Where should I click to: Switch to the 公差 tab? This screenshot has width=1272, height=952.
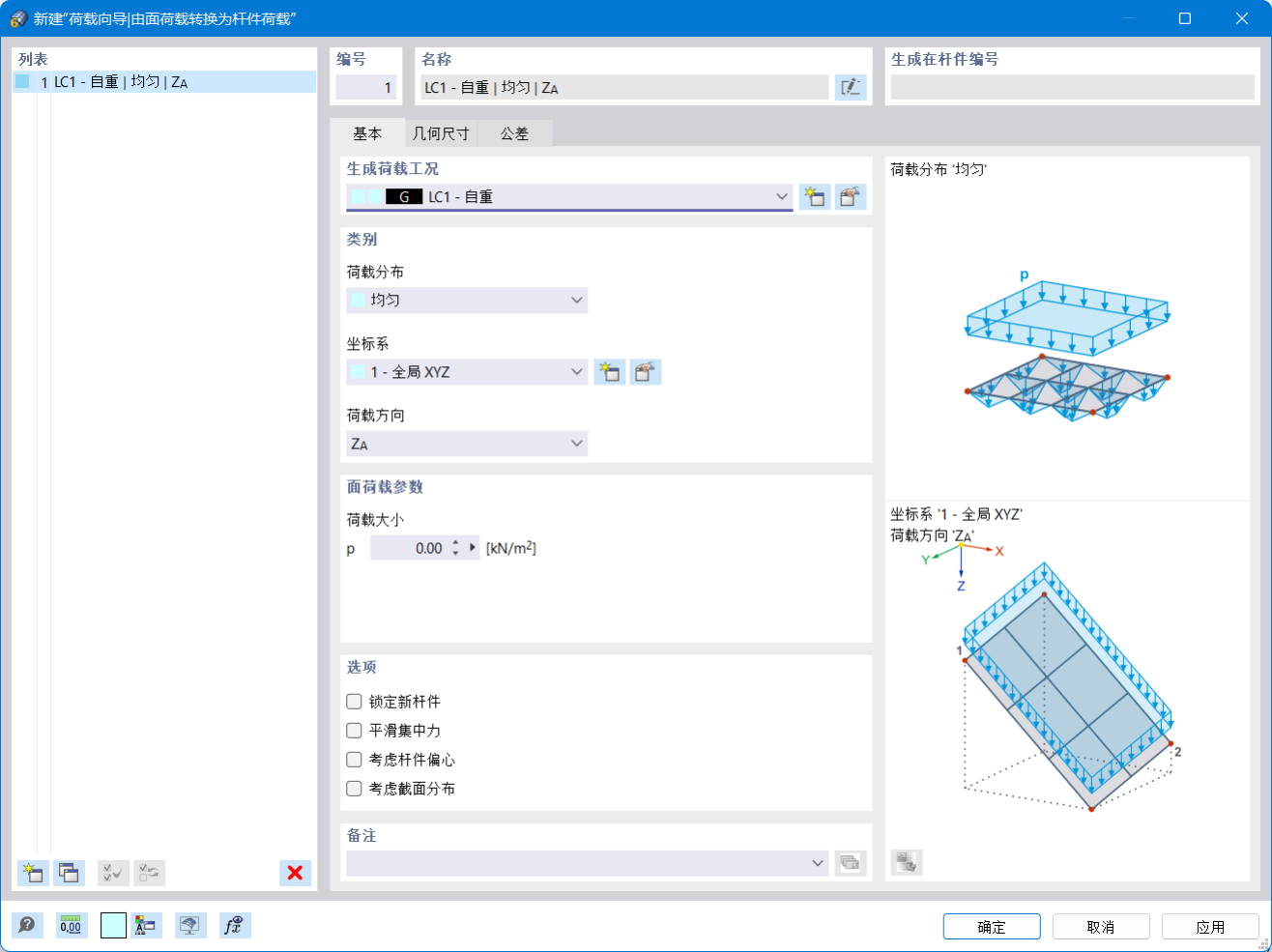pos(515,133)
